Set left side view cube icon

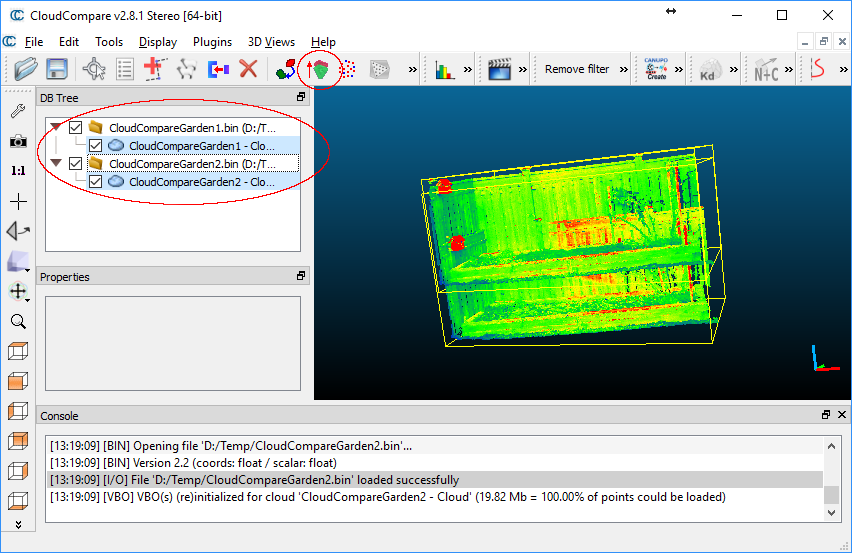18,411
